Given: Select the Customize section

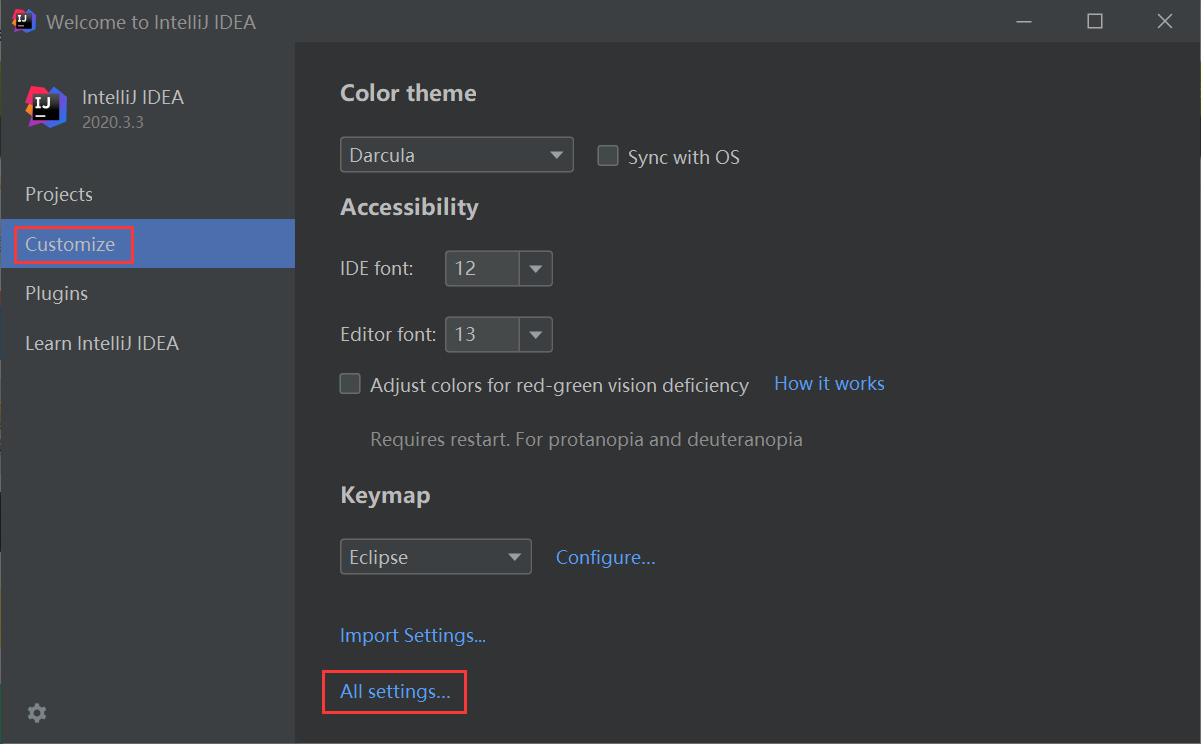Looking at the screenshot, I should [147, 244].
